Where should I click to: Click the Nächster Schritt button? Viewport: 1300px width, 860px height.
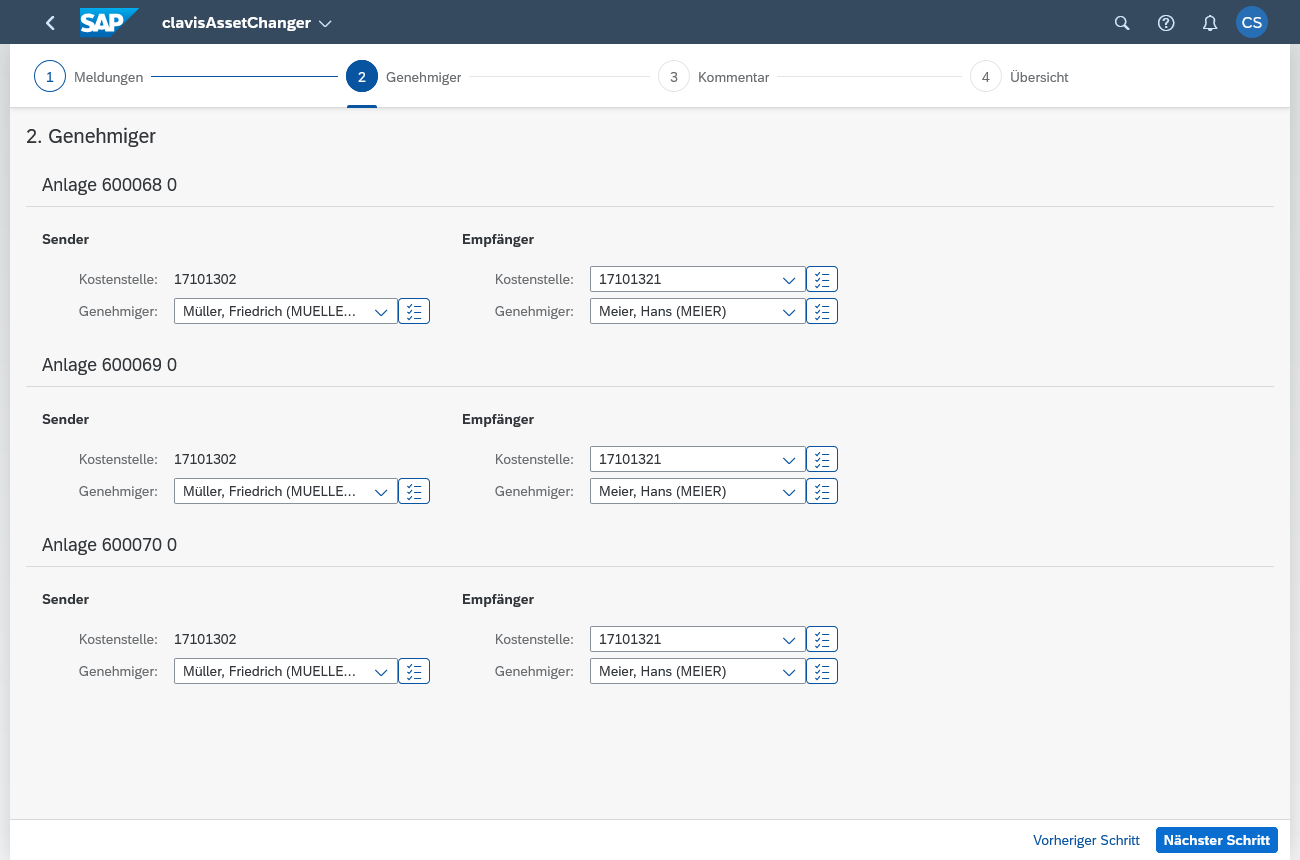click(x=1216, y=840)
